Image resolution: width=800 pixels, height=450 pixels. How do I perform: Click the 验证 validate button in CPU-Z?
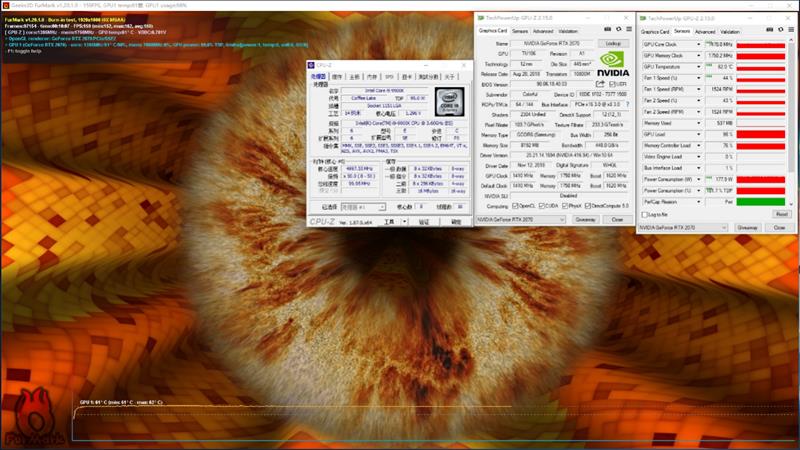tap(424, 222)
